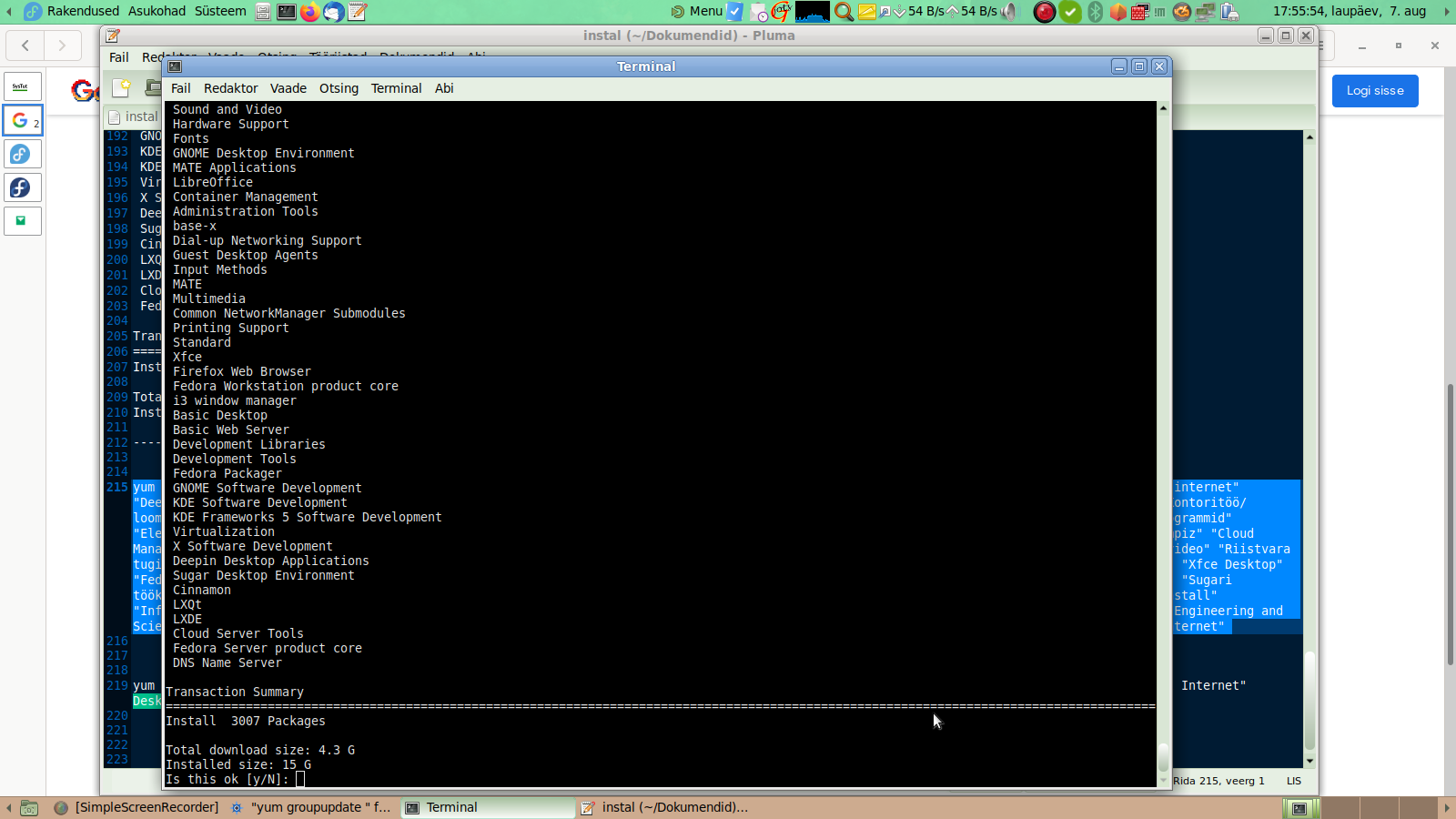This screenshot has width=1456, height=819.
Task: Click the orange cube tray icon
Action: click(x=1118, y=12)
